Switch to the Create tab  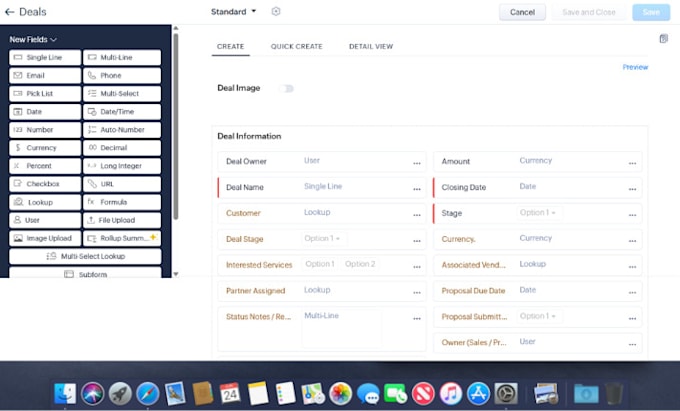pyautogui.click(x=230, y=46)
